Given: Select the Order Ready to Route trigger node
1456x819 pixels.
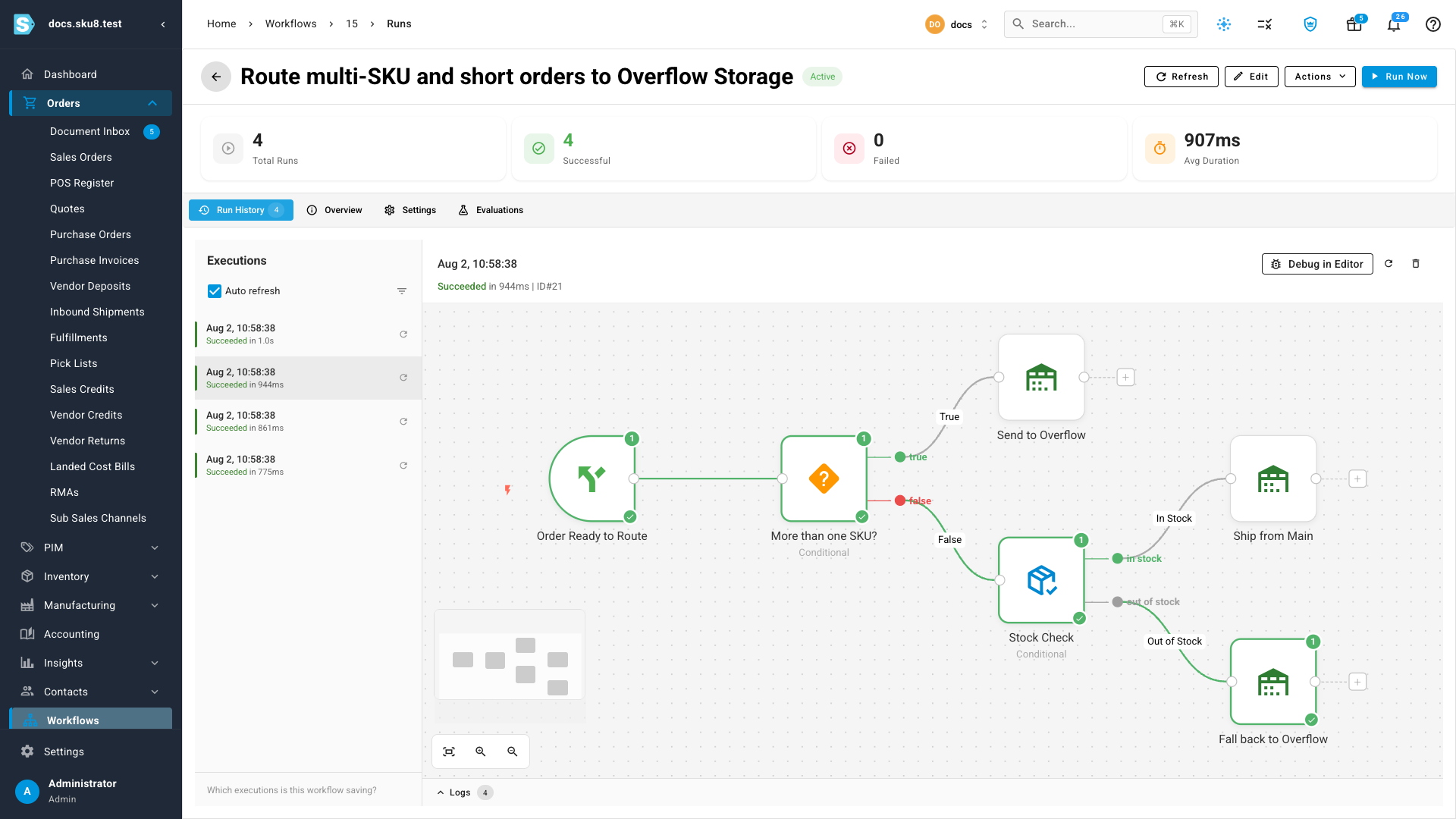Looking at the screenshot, I should pos(591,479).
